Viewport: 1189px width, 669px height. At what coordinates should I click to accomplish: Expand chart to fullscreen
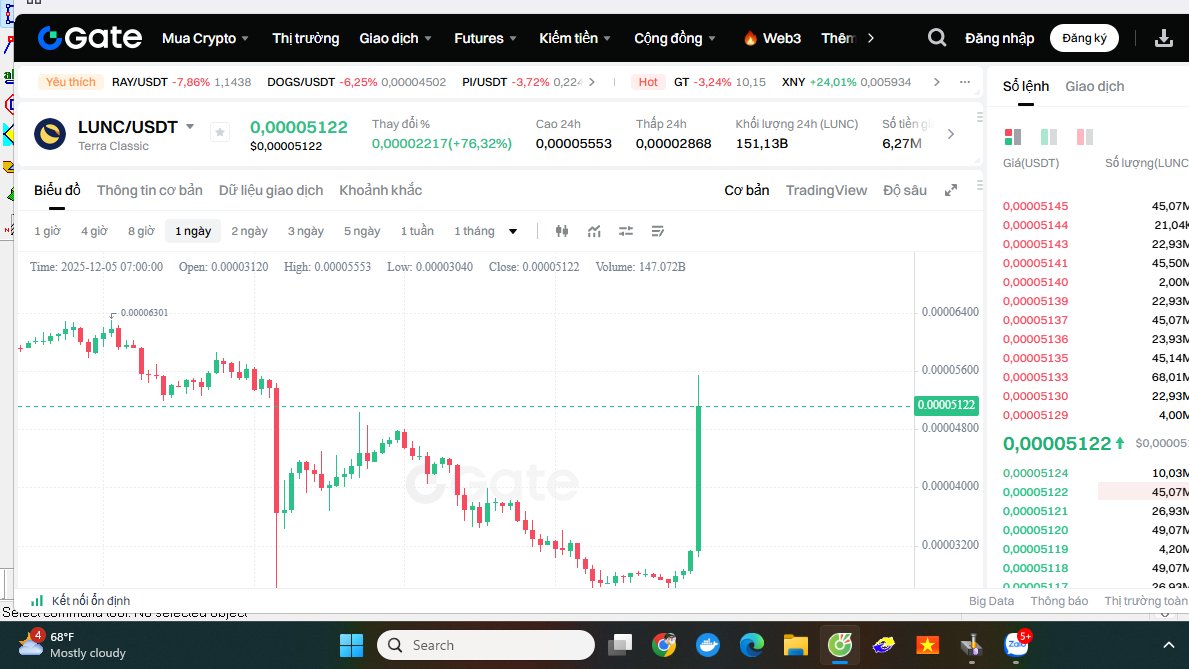tap(951, 190)
